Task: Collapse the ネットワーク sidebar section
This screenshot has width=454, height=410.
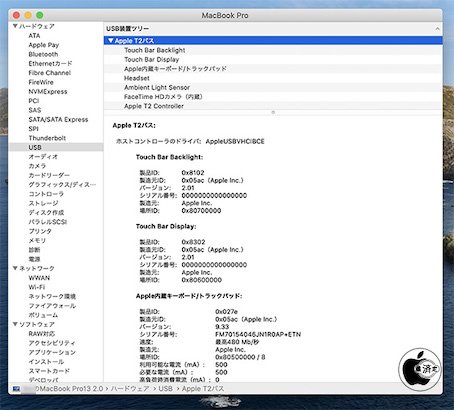Action: pos(15,268)
